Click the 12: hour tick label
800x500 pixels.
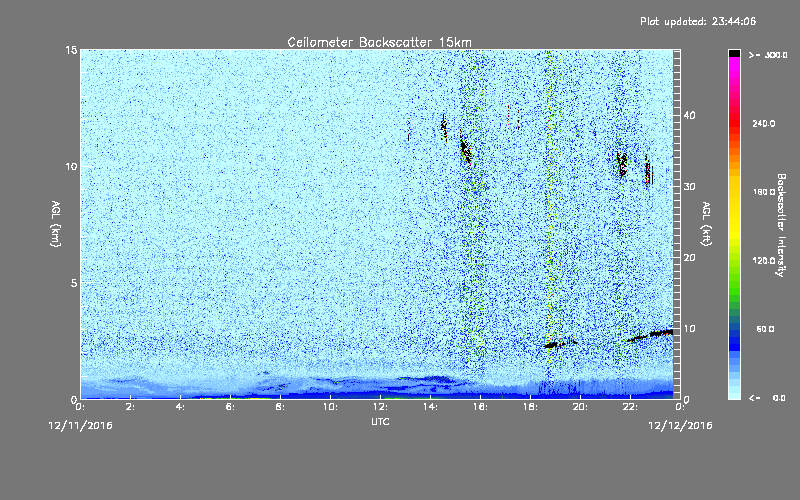click(380, 407)
